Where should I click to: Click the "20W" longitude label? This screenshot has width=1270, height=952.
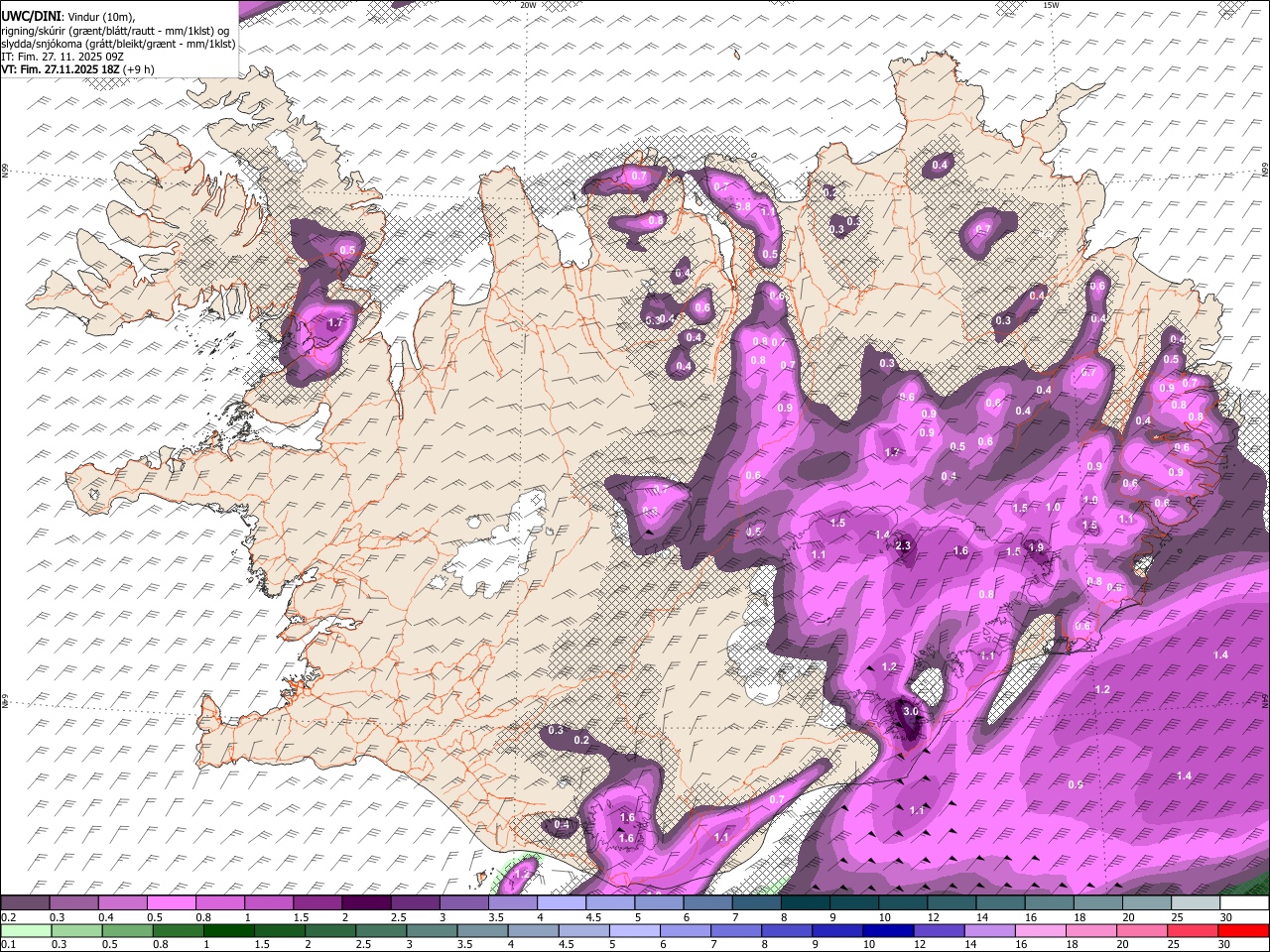pyautogui.click(x=528, y=5)
